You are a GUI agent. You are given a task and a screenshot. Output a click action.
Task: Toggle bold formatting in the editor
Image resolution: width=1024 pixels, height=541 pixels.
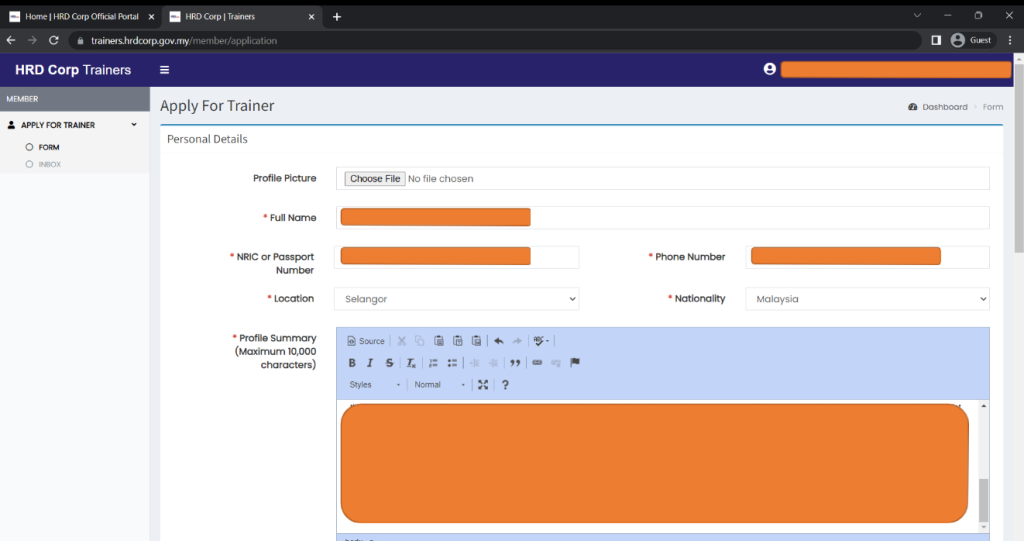(352, 363)
